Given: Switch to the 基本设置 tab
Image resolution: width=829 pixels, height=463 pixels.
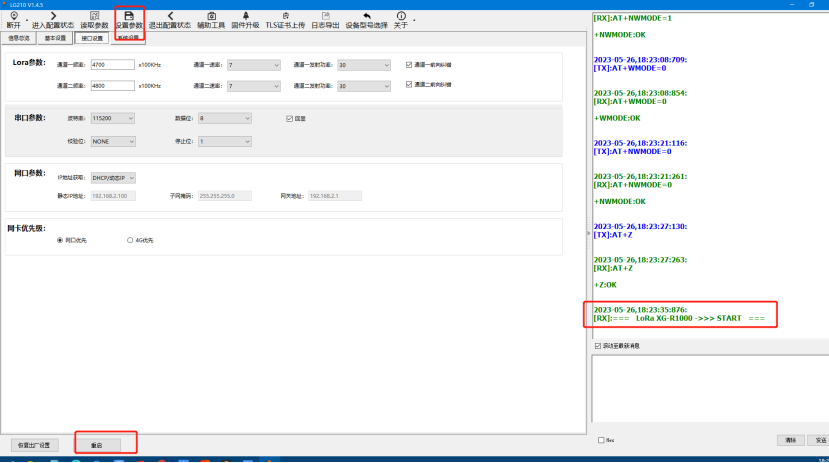Looking at the screenshot, I should [54, 39].
